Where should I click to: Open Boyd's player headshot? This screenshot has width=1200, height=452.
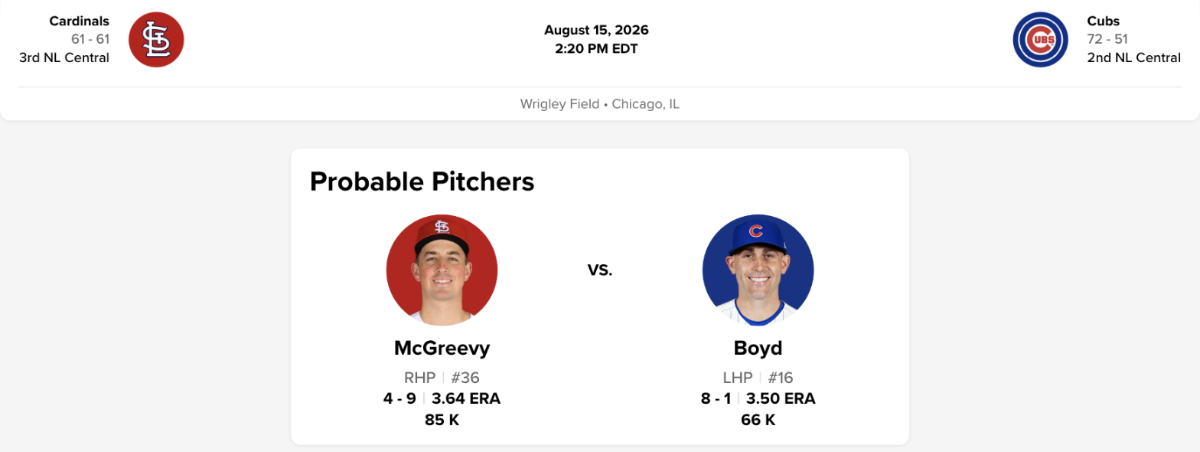pos(758,270)
